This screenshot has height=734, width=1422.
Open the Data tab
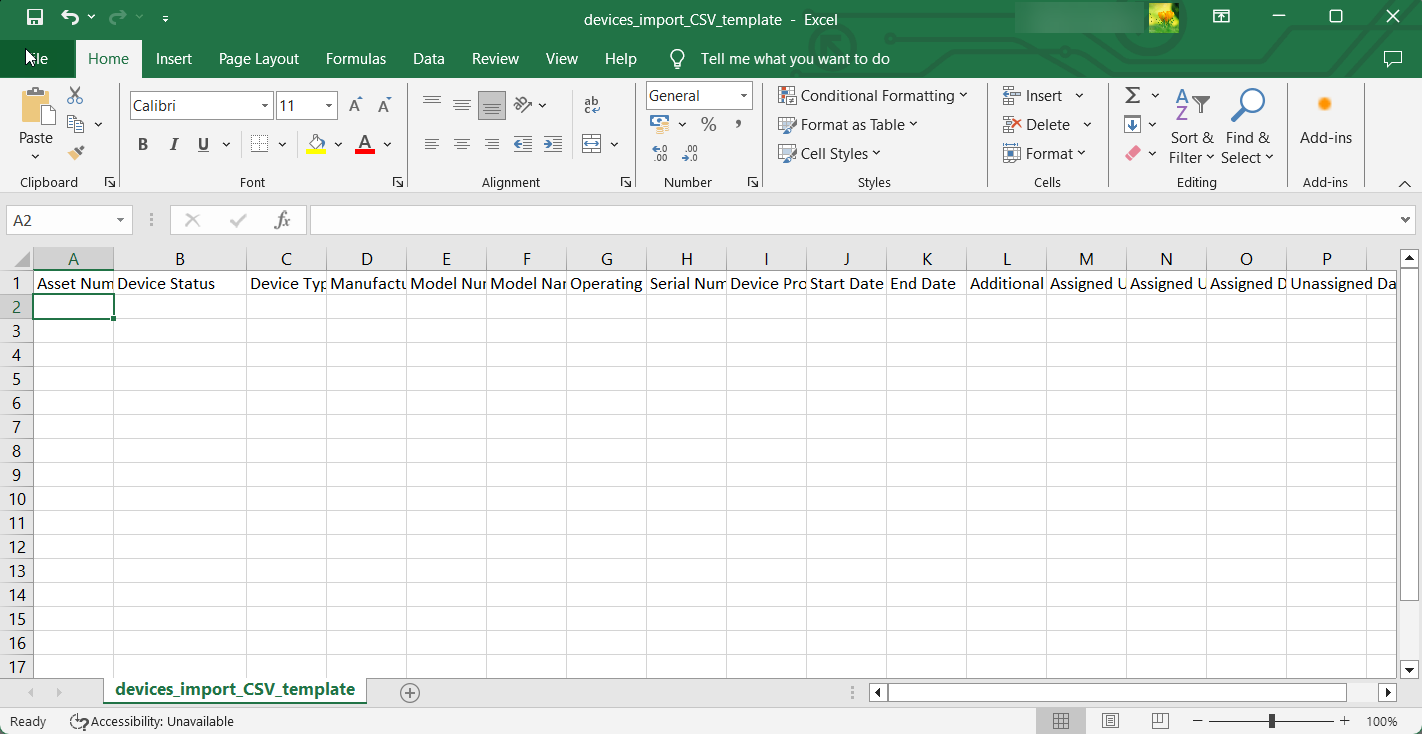coord(429,59)
